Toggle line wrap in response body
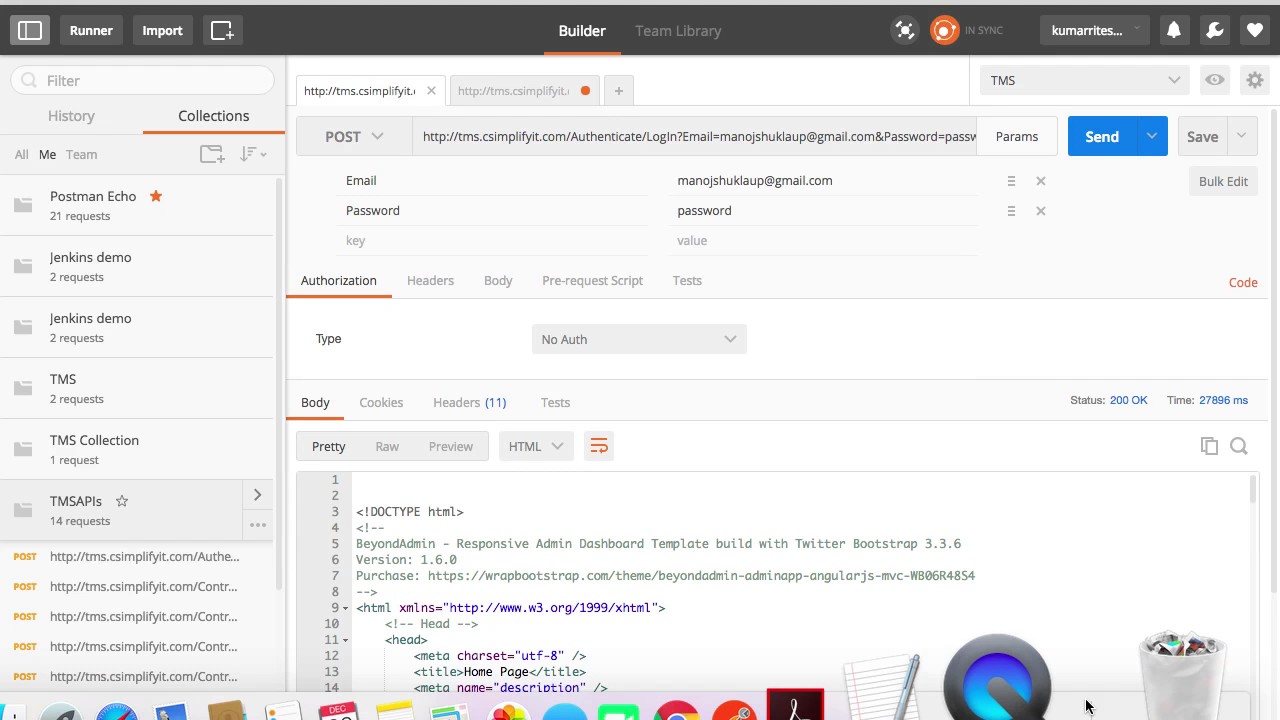This screenshot has width=1280, height=720. 599,446
